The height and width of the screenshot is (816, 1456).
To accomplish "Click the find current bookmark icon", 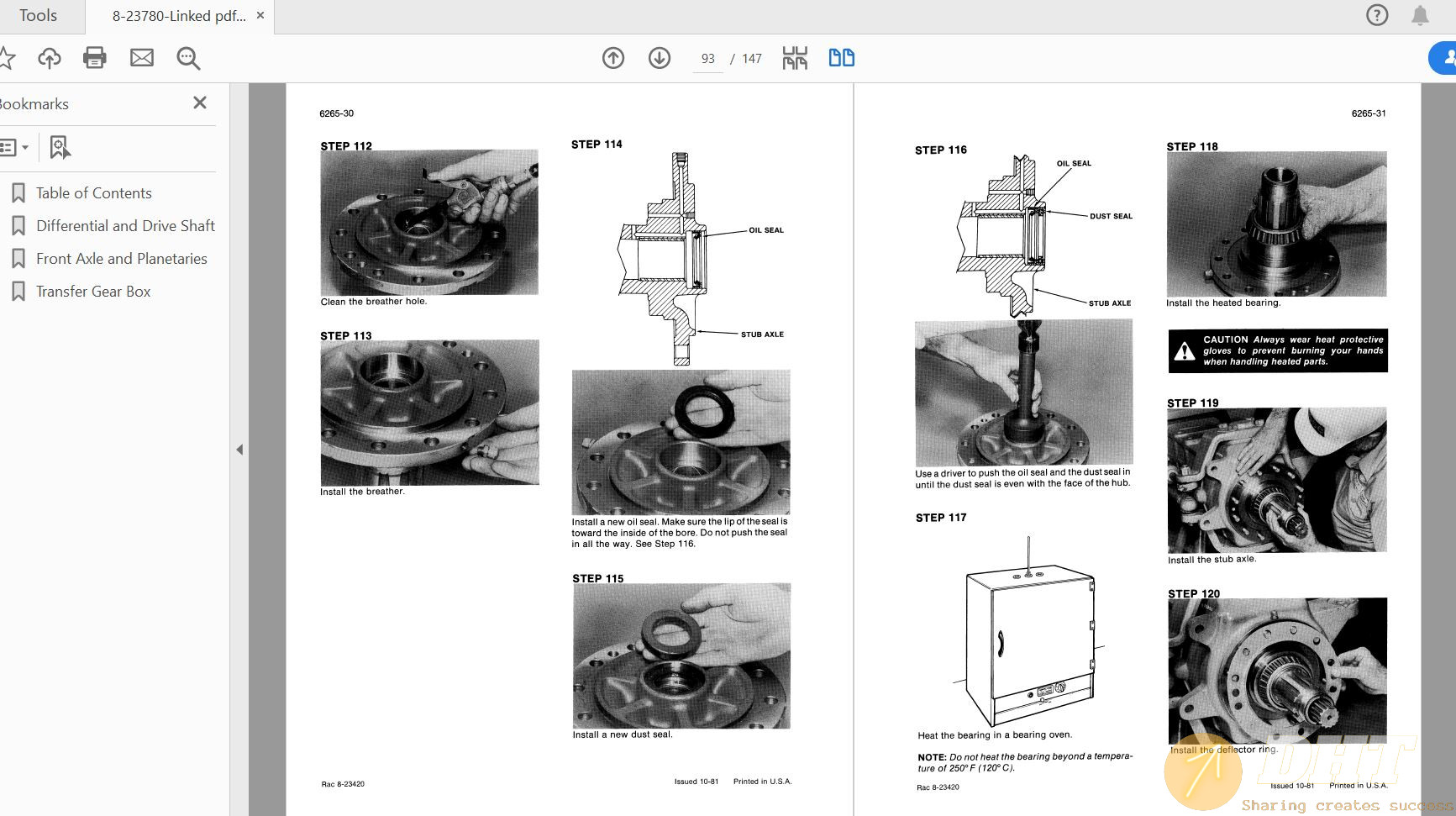I will [59, 147].
